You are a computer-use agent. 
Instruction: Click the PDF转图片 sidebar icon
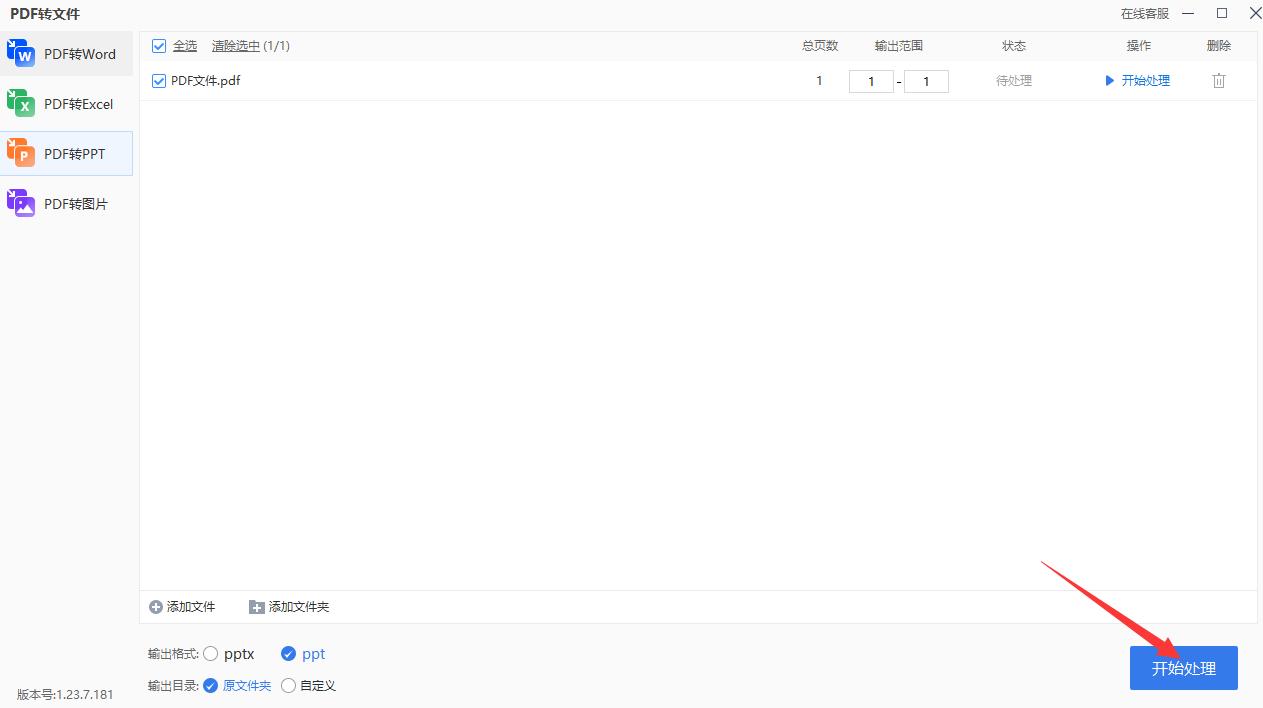pyautogui.click(x=21, y=203)
